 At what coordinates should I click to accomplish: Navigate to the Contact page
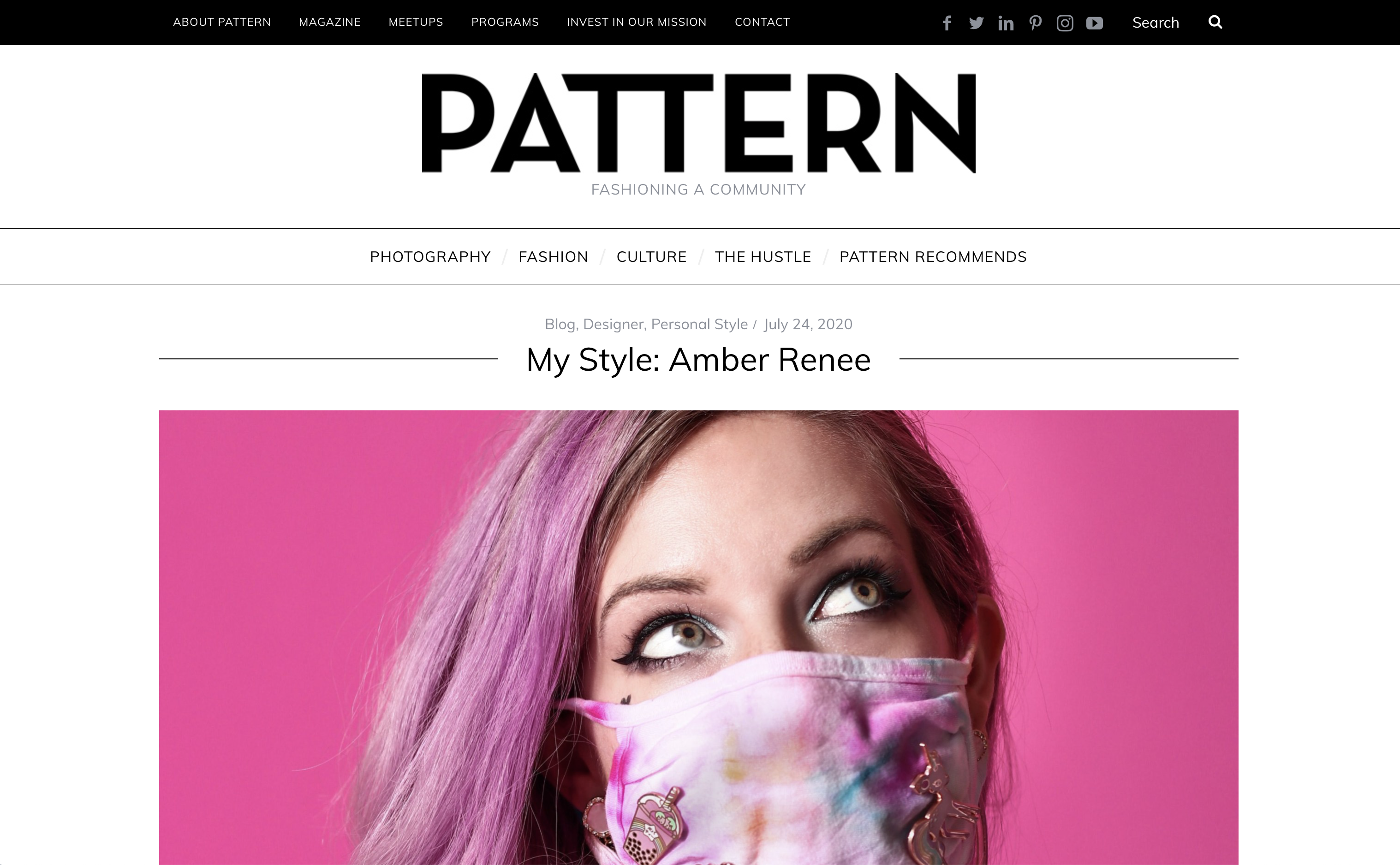[x=762, y=22]
